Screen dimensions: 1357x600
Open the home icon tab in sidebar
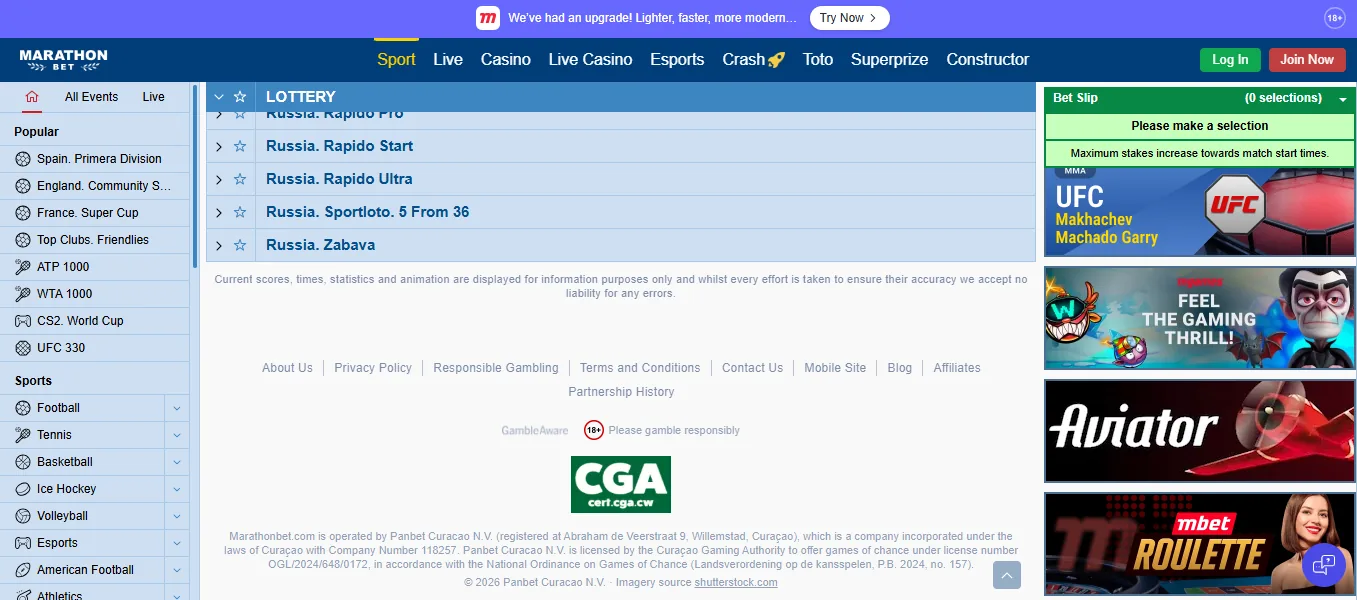pyautogui.click(x=32, y=97)
